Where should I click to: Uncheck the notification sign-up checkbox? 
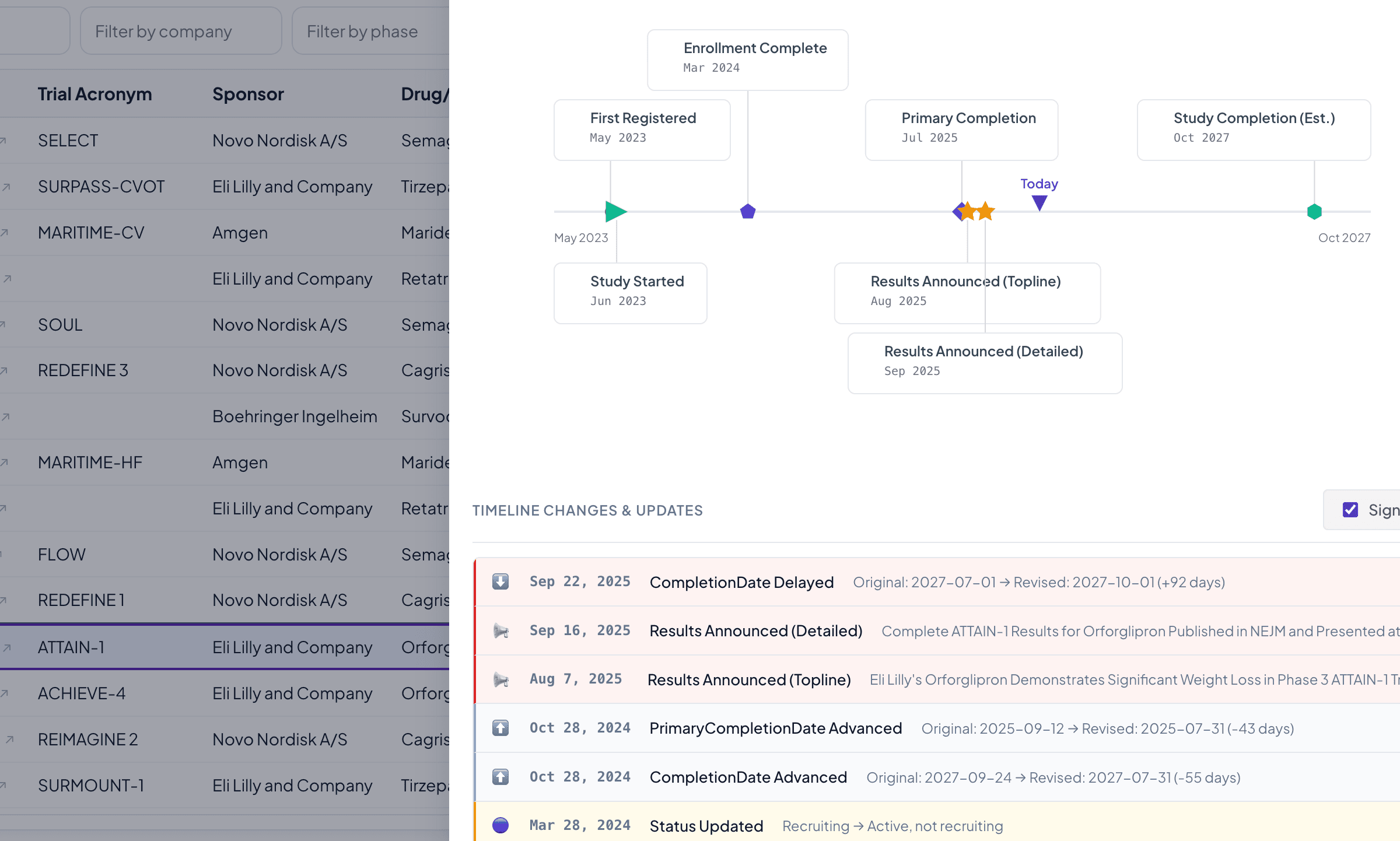(x=1351, y=510)
